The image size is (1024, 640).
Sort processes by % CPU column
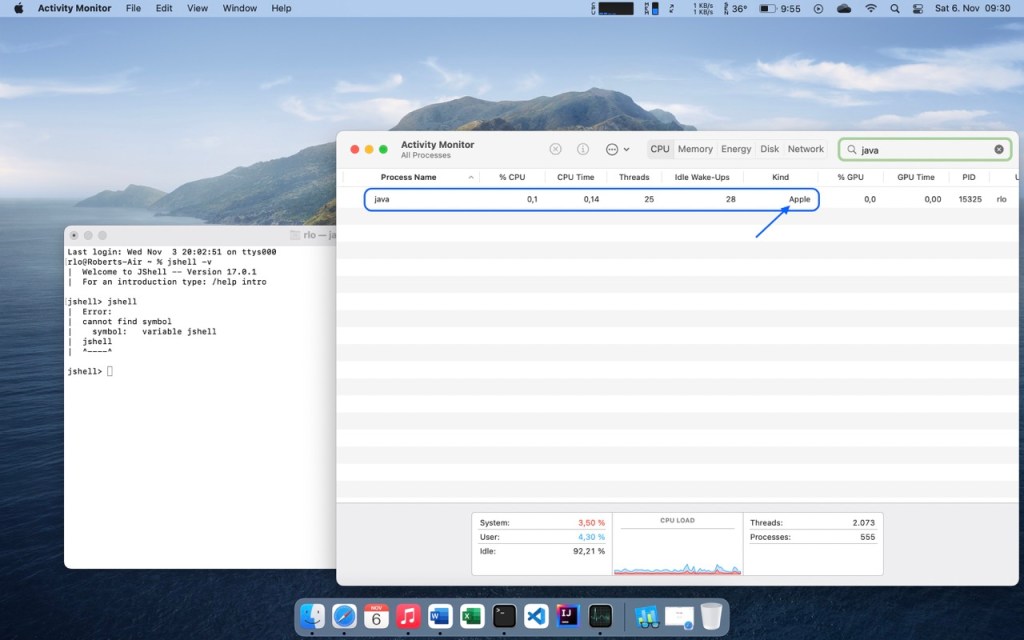coord(512,177)
